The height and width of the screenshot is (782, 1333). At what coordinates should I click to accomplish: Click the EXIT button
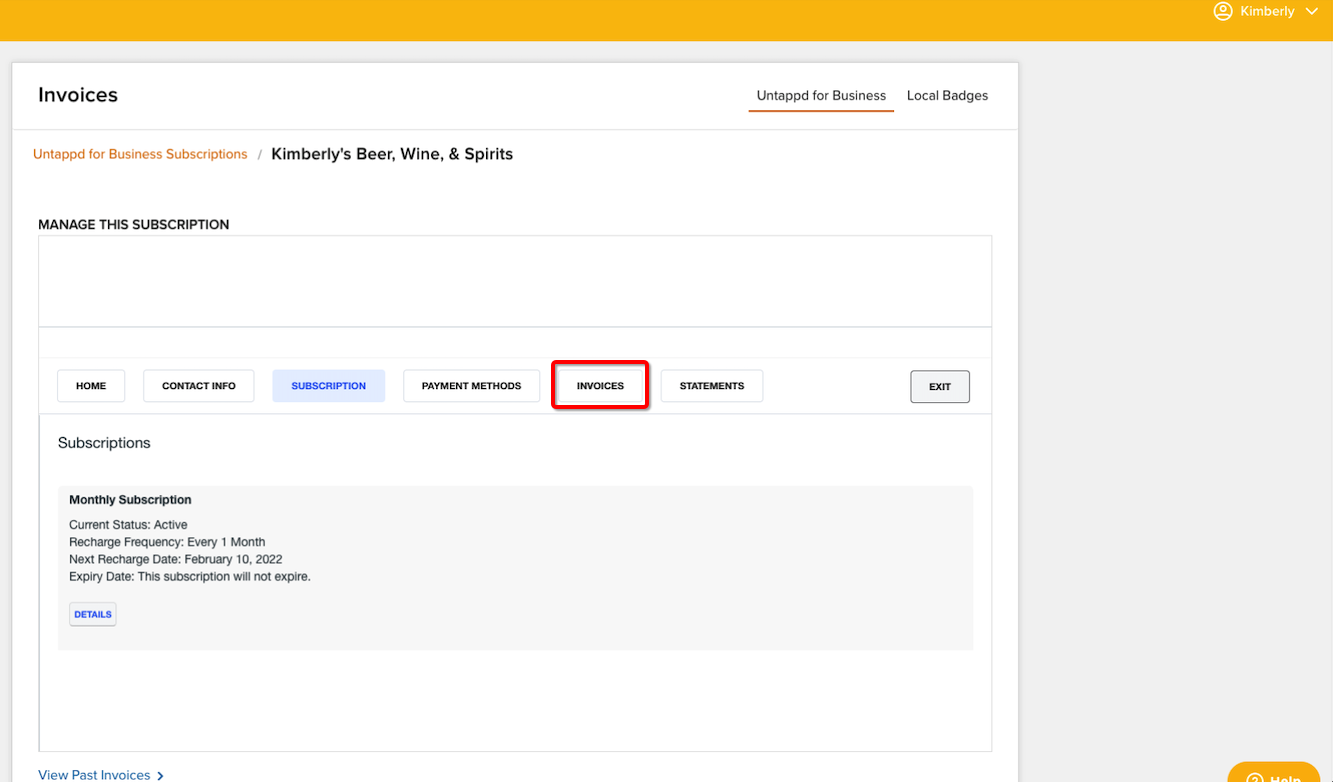940,387
